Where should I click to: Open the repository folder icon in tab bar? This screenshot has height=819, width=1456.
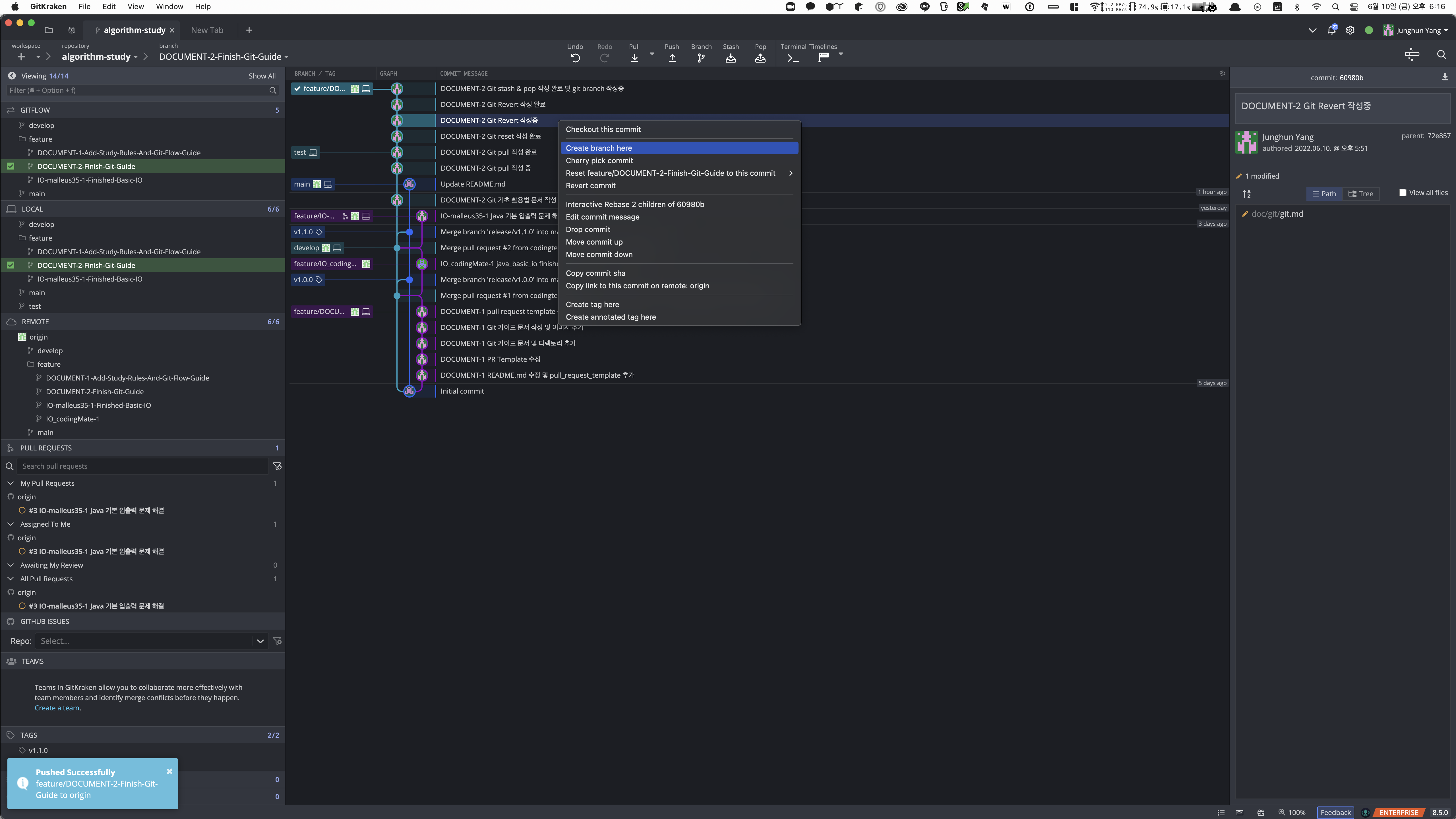(49, 30)
